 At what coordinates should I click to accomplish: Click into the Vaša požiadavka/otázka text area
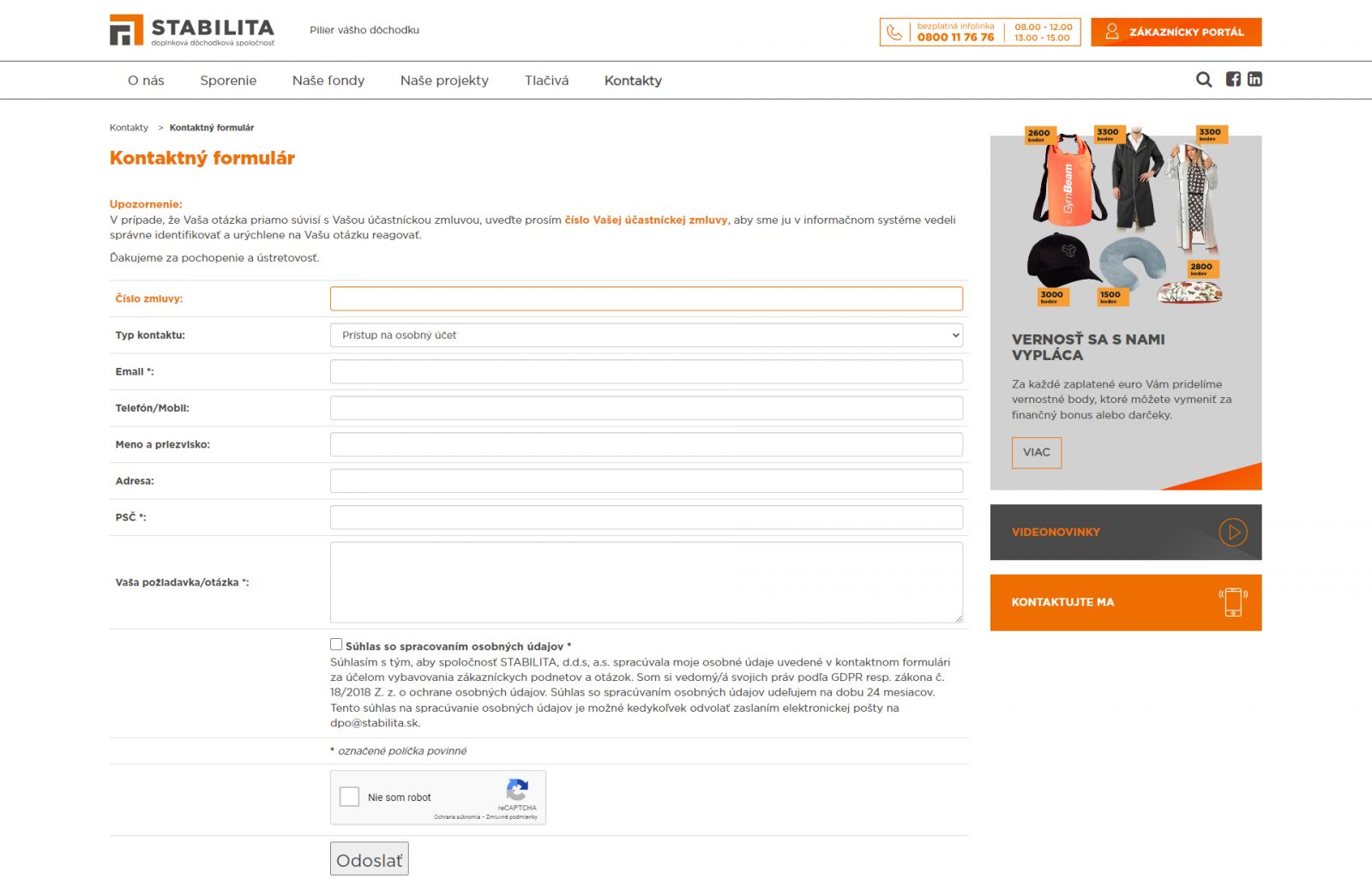(646, 582)
